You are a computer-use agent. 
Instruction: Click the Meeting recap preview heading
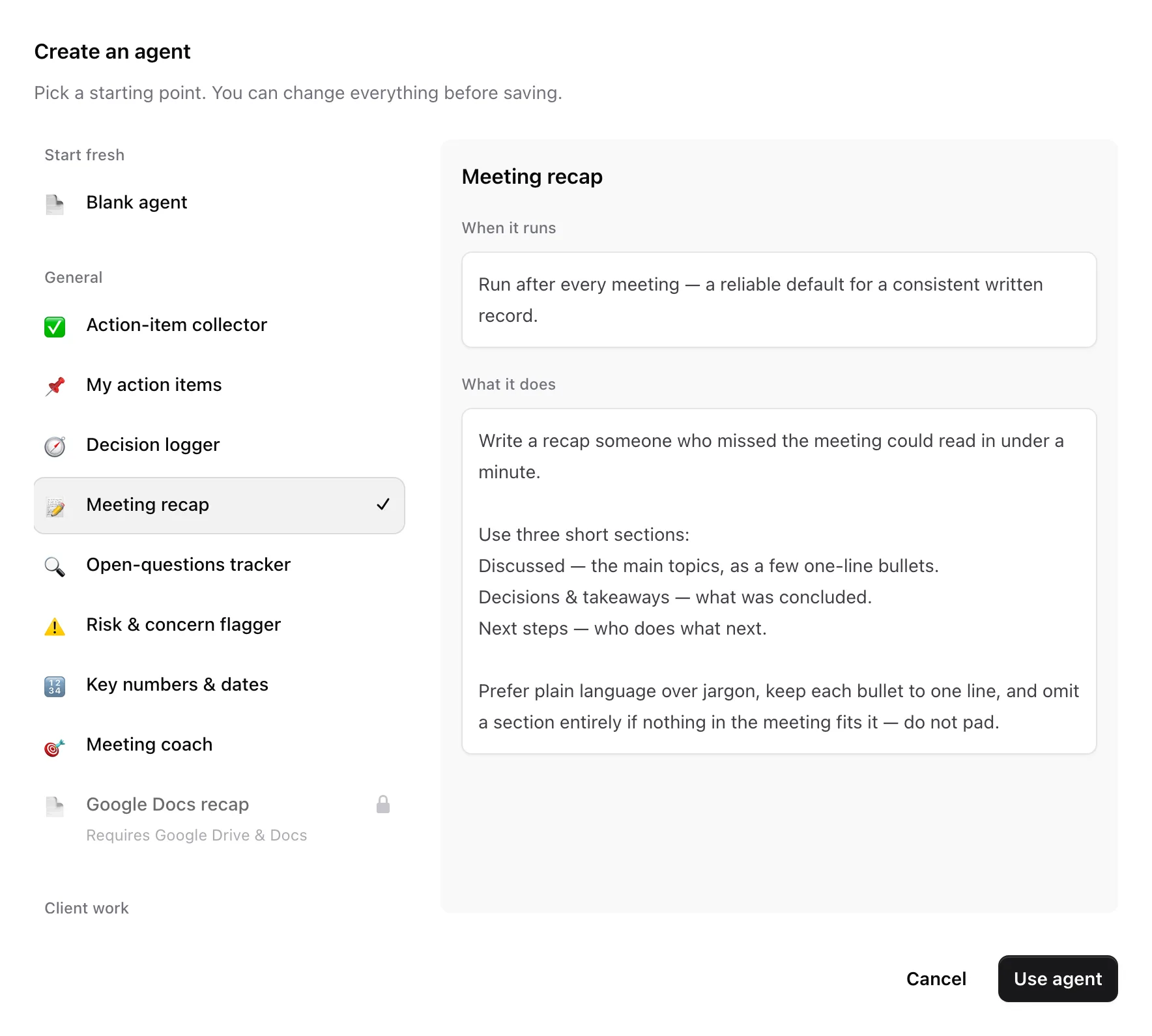pyautogui.click(x=532, y=177)
